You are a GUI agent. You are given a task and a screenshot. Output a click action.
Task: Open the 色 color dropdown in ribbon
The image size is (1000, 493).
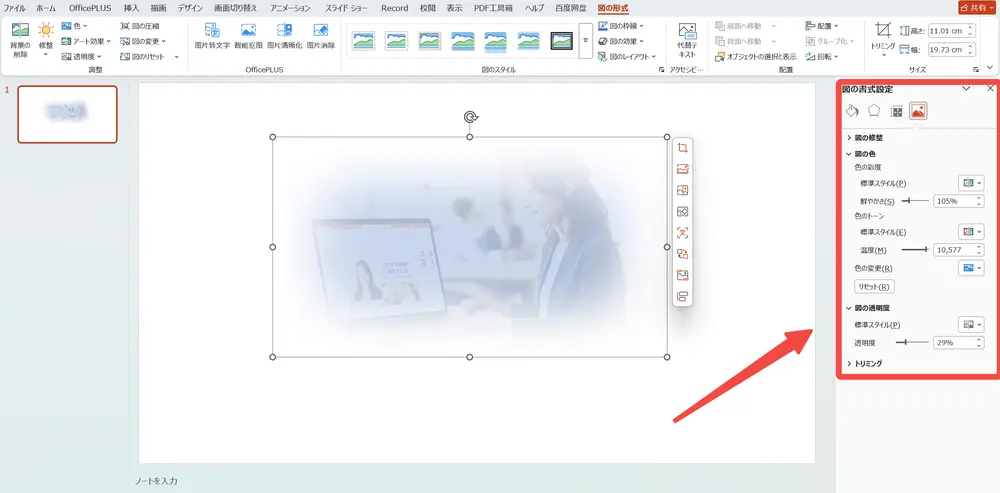click(x=75, y=26)
